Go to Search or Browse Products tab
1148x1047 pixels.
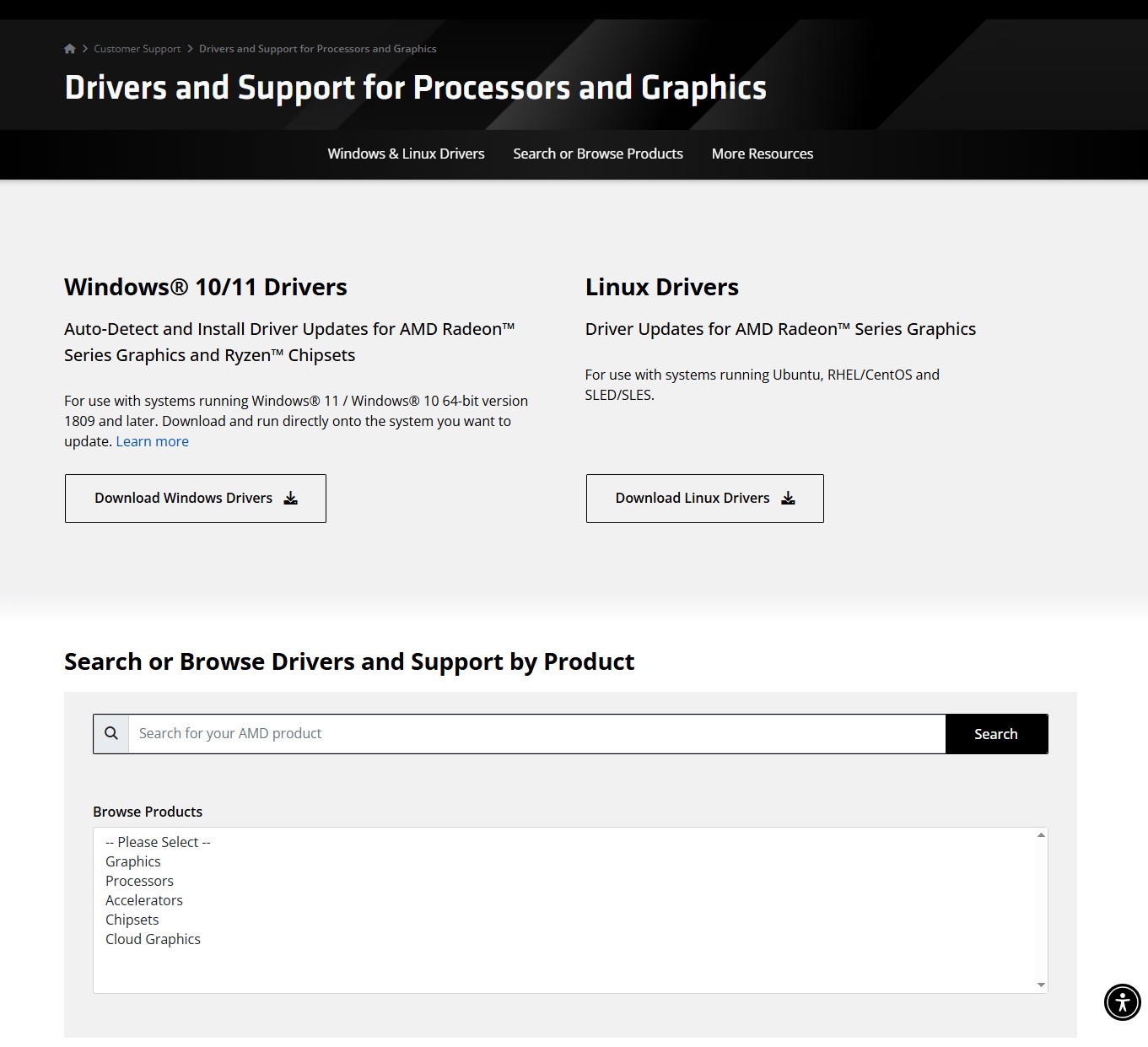pyautogui.click(x=598, y=154)
